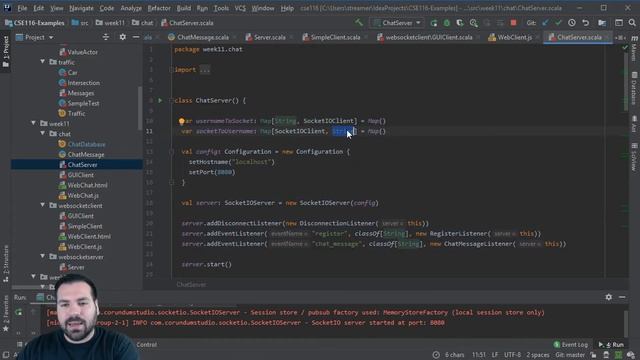
Task: Change indent setting via 2 spaces
Action: [x=538, y=355]
